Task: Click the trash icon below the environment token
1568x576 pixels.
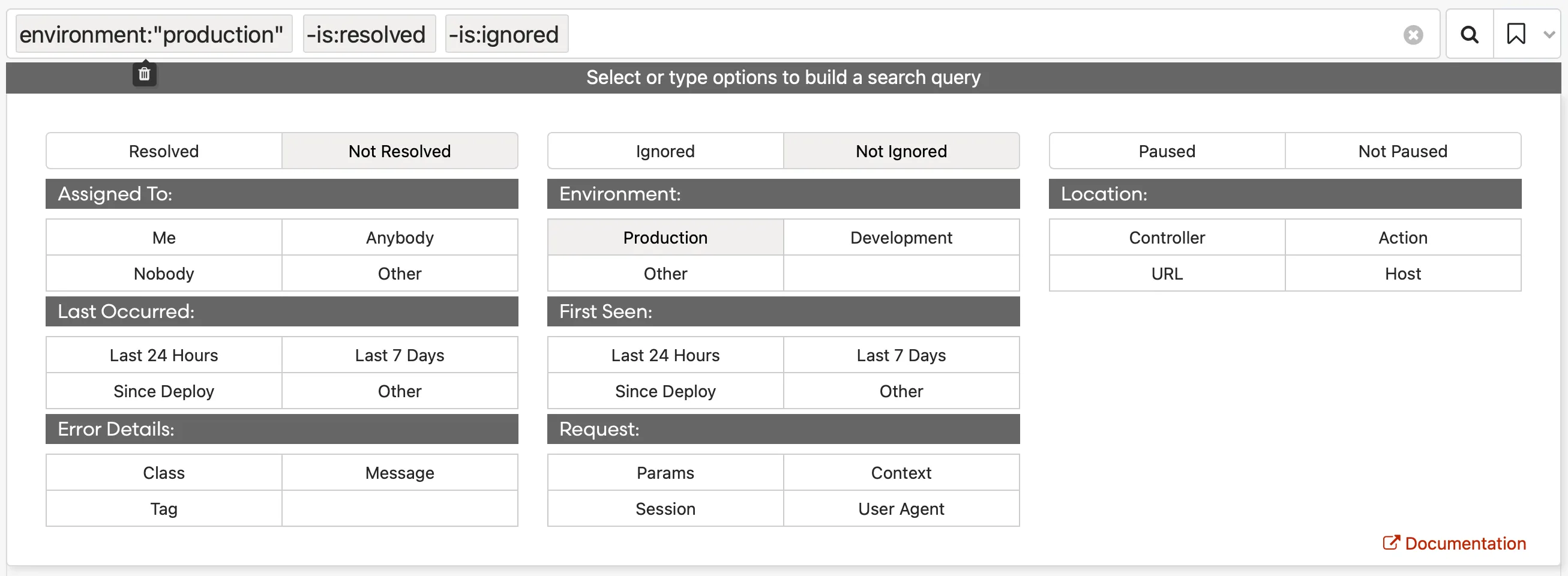Action: 144,74
